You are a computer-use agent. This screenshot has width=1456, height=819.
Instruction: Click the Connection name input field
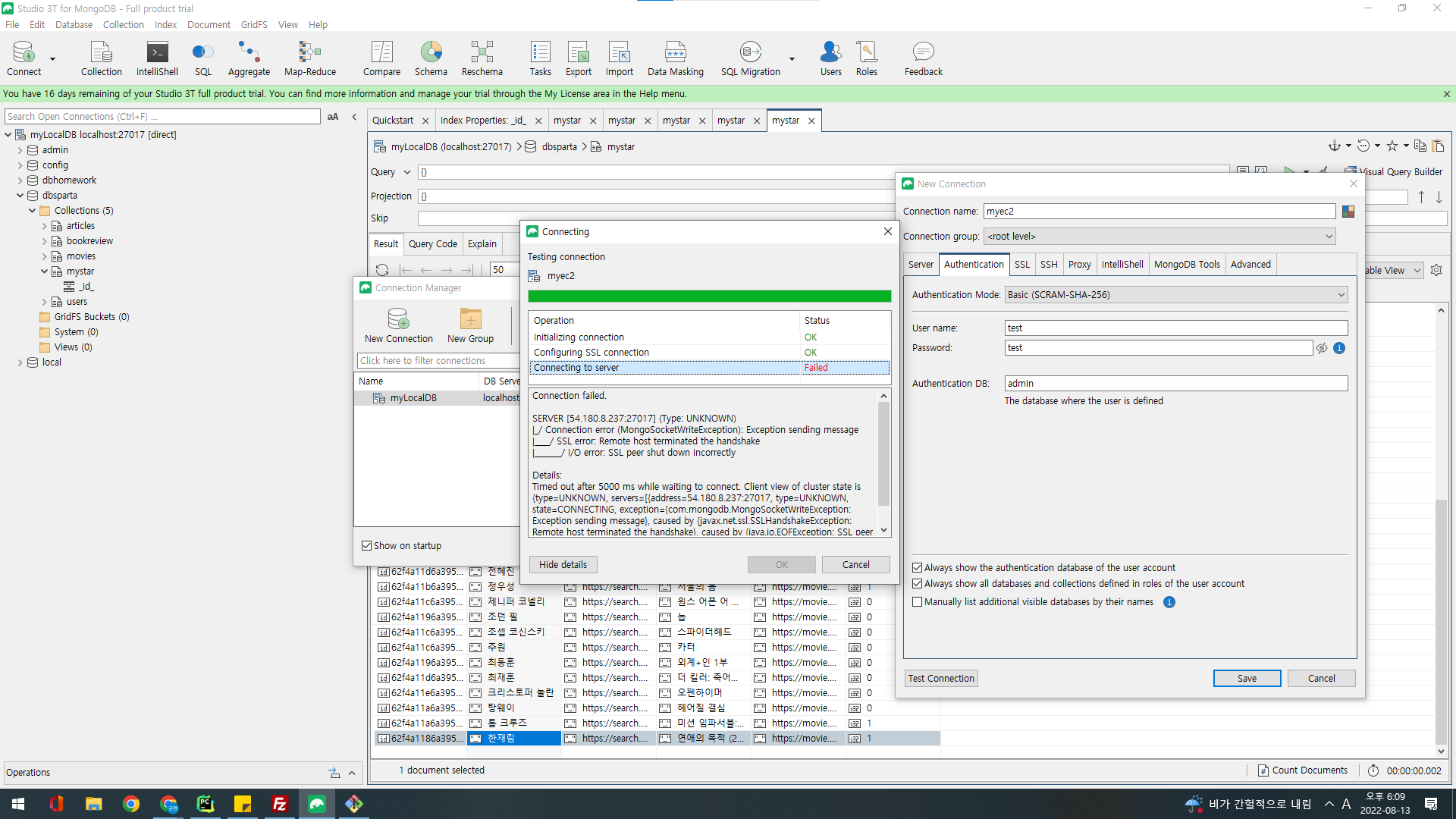click(x=1159, y=212)
